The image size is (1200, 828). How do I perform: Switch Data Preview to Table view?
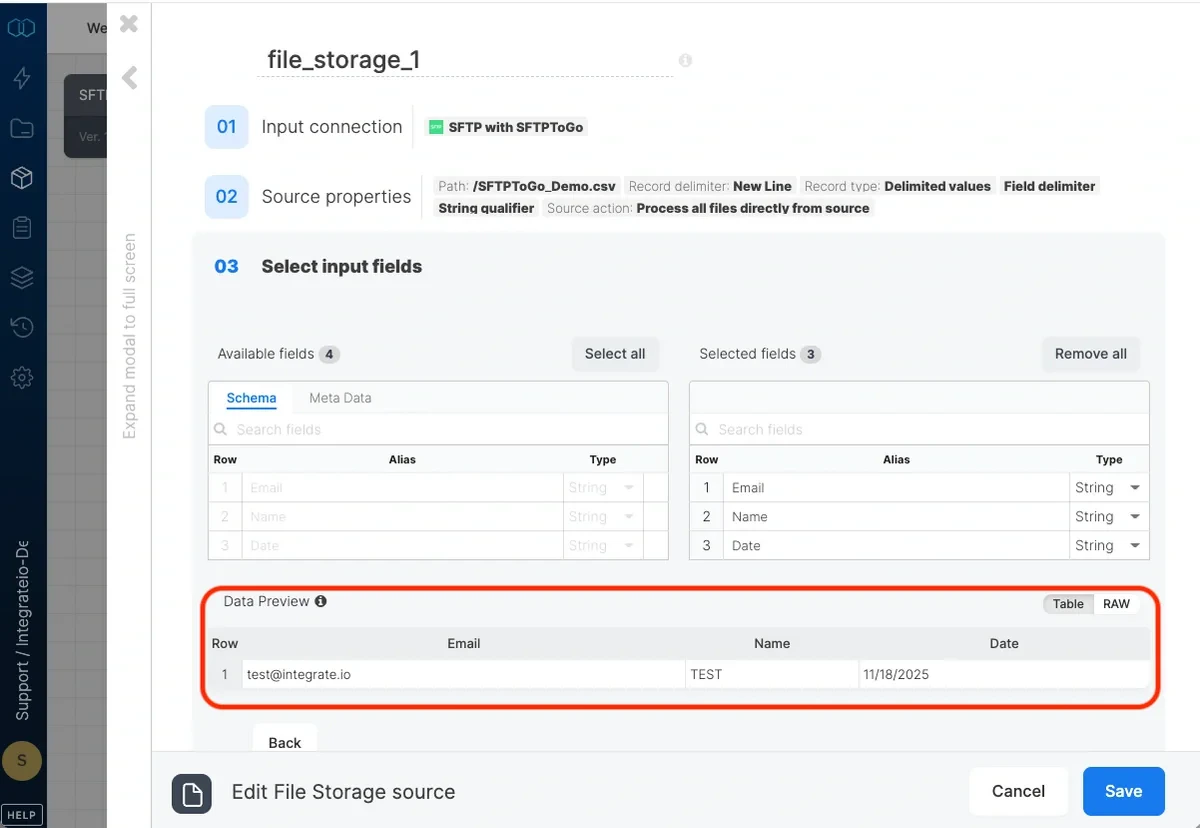coord(1067,603)
